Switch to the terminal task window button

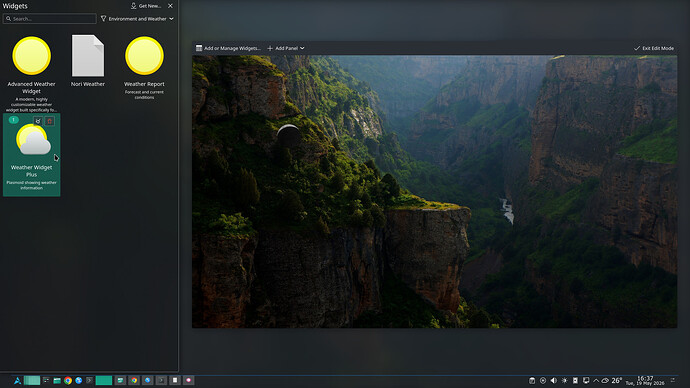[x=161, y=380]
